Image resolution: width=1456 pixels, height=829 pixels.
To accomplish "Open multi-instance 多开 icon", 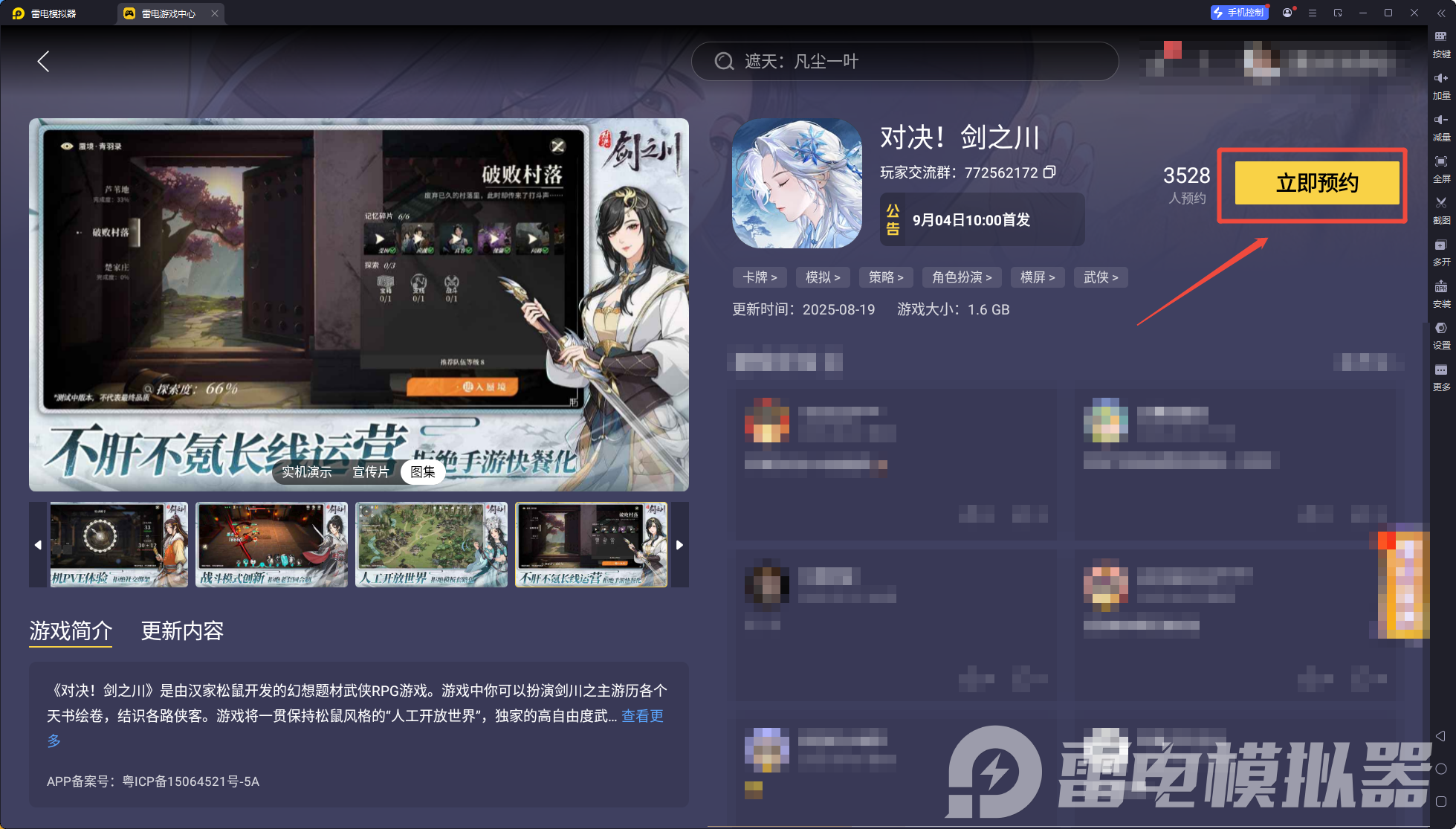I will click(x=1441, y=251).
